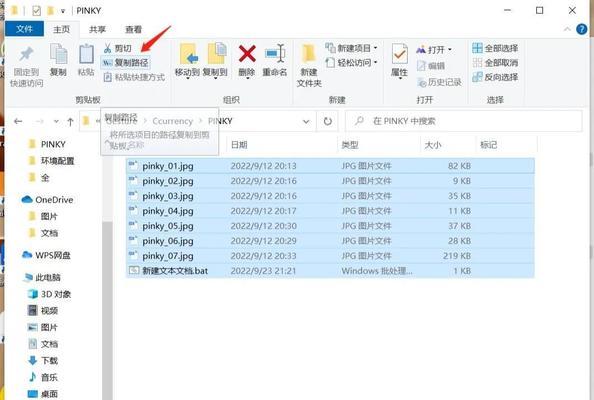Click Select none (全部取消)
The width and height of the screenshot is (594, 400).
coord(495,62)
